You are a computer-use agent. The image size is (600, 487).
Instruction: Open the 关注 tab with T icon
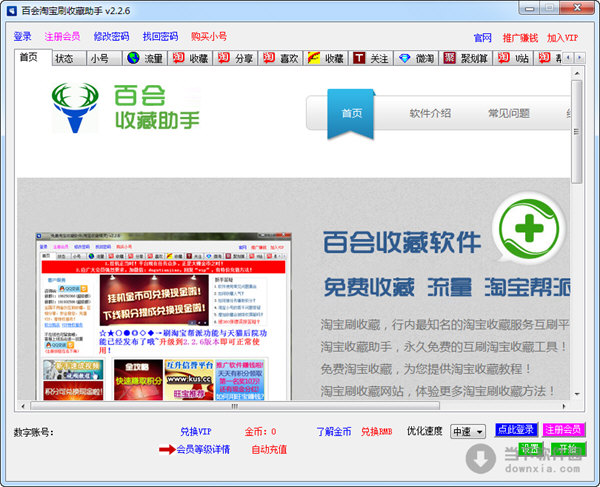tap(371, 58)
